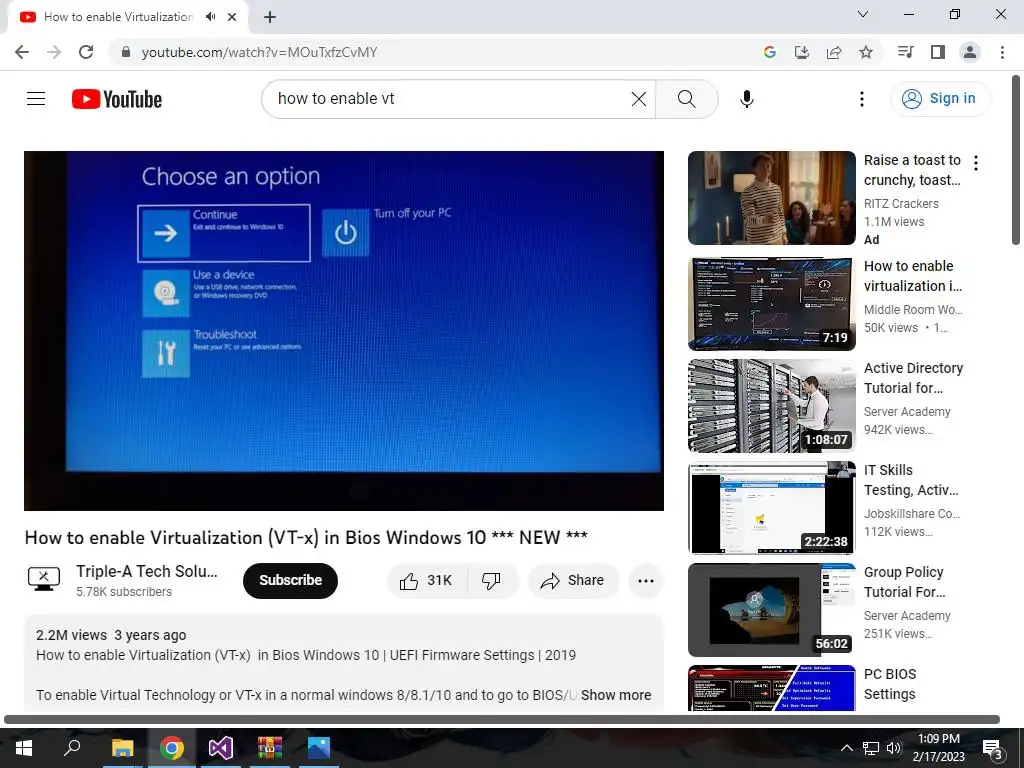Open 7:19 virtualization video thumbnail
Viewport: 1024px width, 768px height.
[771, 304]
